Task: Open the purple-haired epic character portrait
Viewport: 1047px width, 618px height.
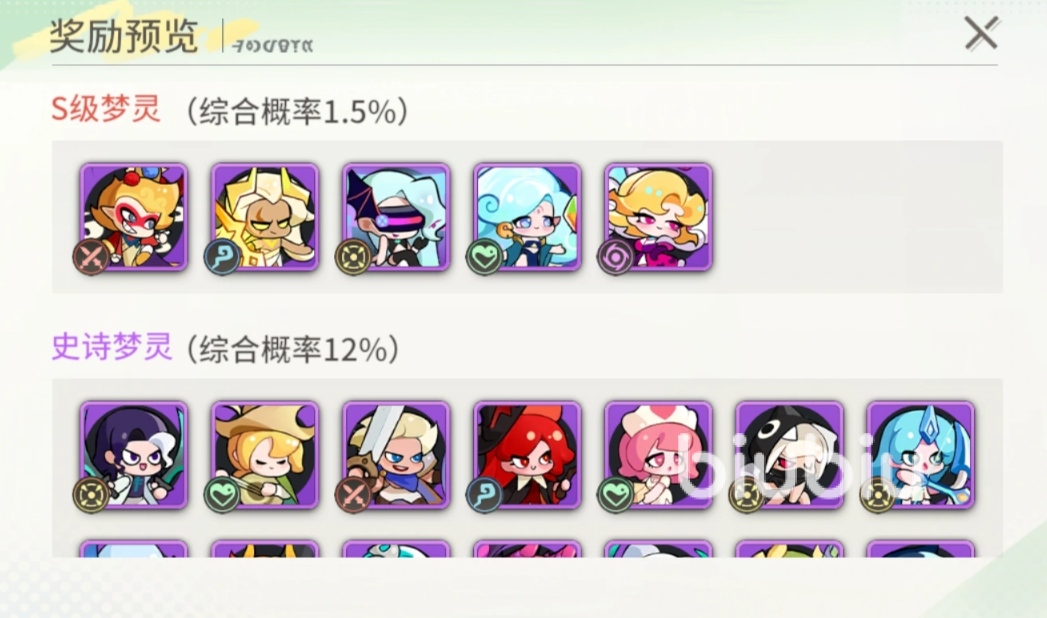Action: pos(134,455)
